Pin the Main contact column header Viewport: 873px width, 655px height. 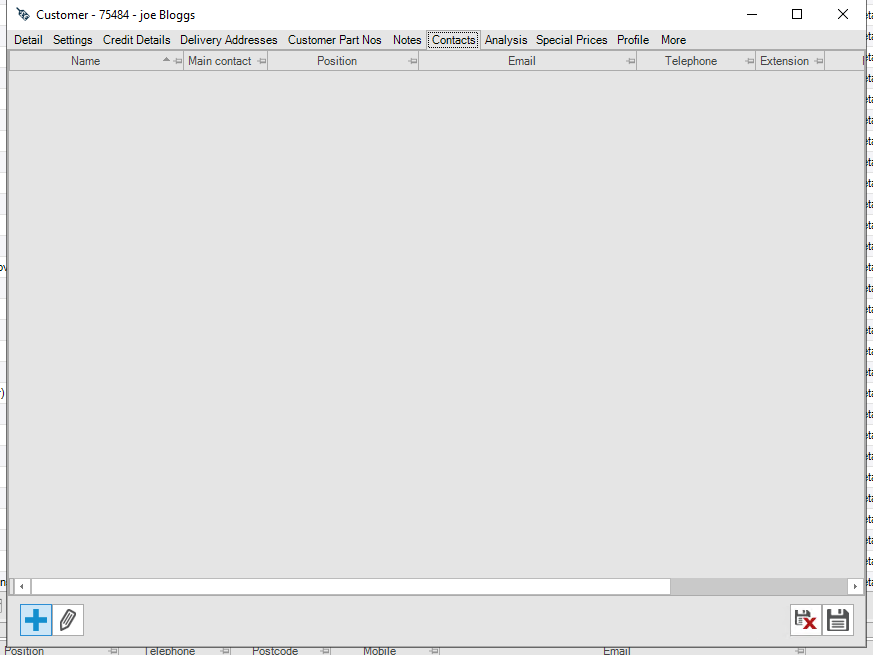[261, 62]
